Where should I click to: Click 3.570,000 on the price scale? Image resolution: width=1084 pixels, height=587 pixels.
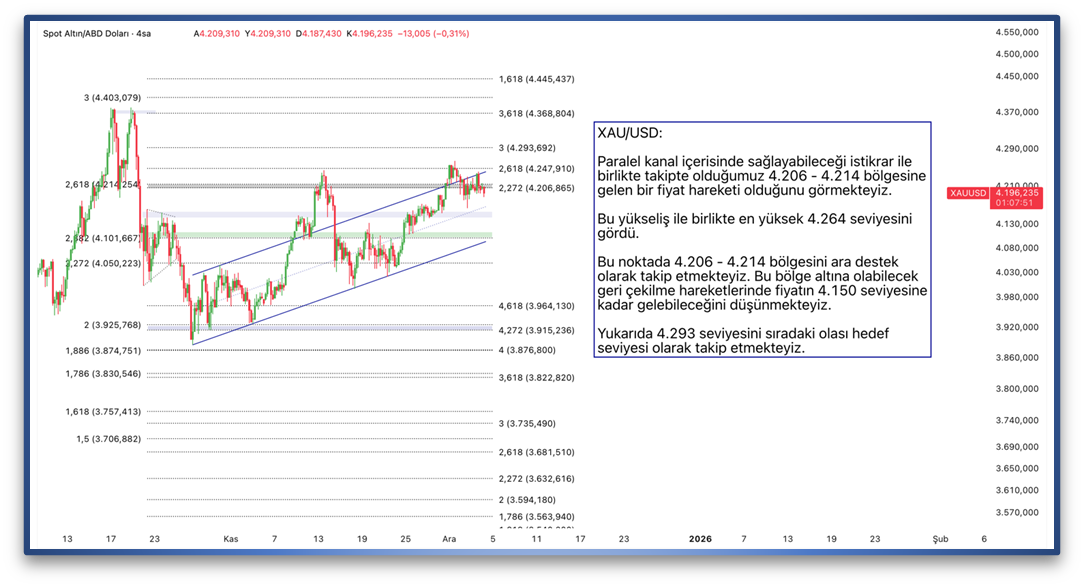pos(1016,512)
